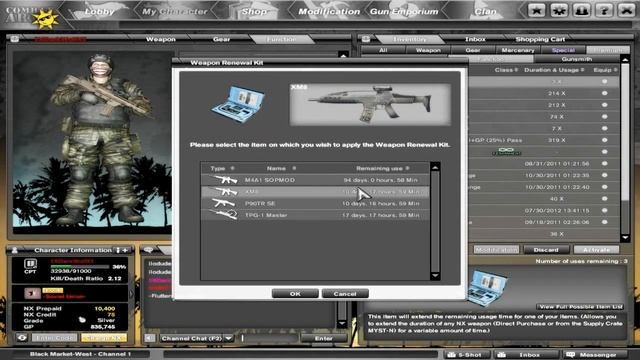This screenshot has height=360, width=640.
Task: Click the Activate button
Action: click(596, 249)
